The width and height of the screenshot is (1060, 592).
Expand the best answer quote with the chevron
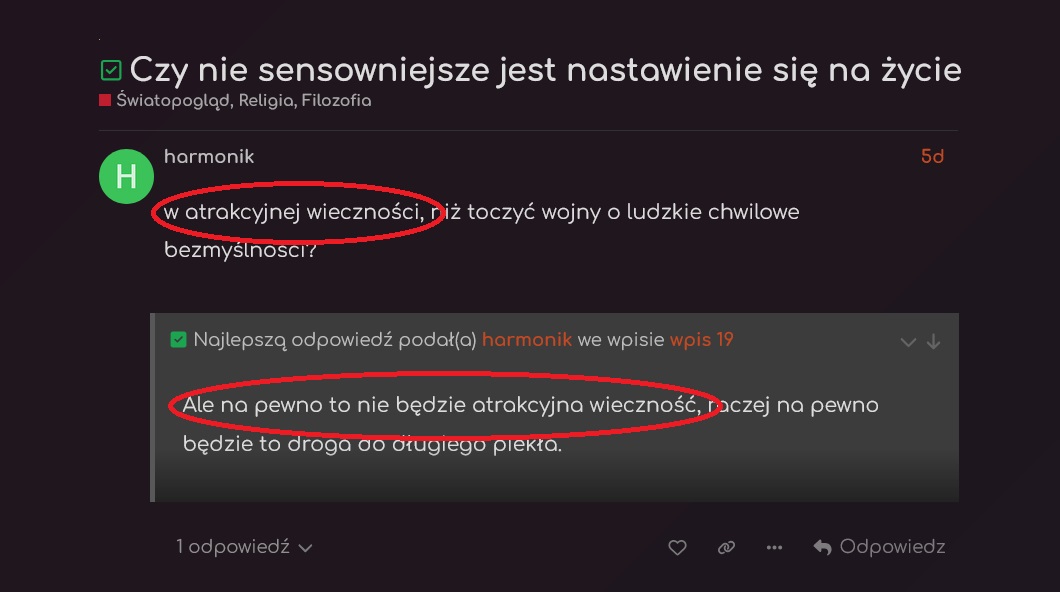[x=908, y=341]
